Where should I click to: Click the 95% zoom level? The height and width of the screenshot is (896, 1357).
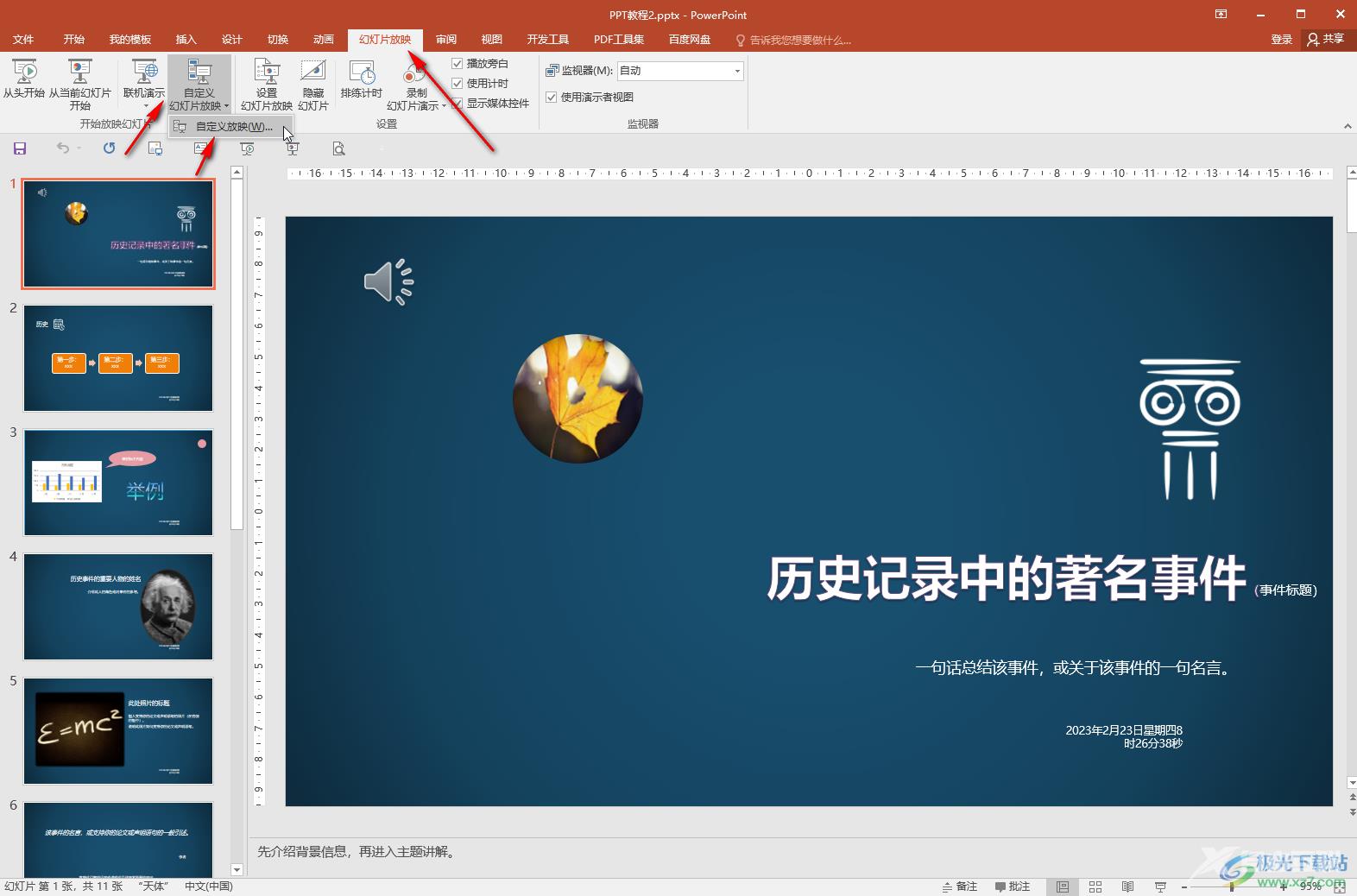1310,887
